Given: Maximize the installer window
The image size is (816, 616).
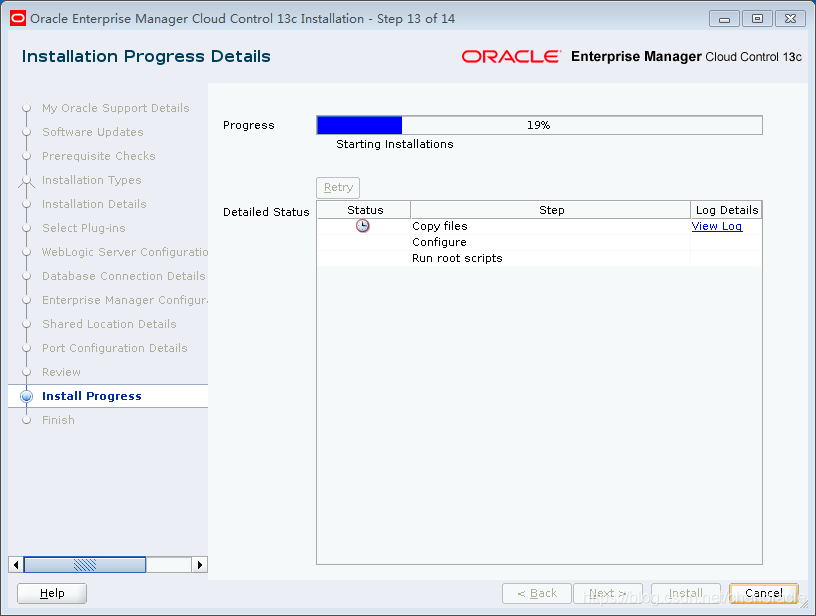Looking at the screenshot, I should pyautogui.click(x=757, y=19).
